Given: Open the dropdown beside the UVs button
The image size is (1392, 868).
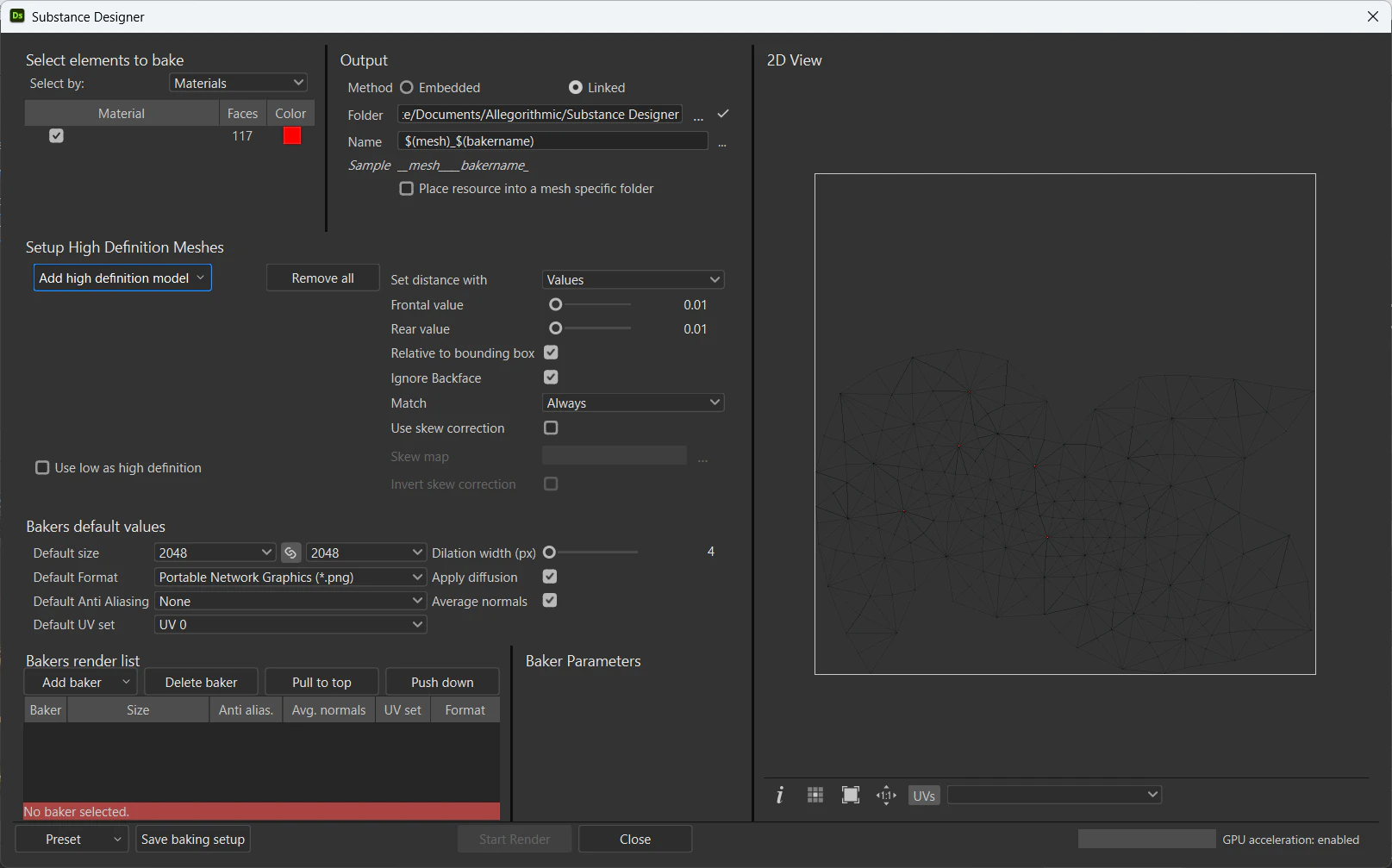Looking at the screenshot, I should [x=1054, y=795].
